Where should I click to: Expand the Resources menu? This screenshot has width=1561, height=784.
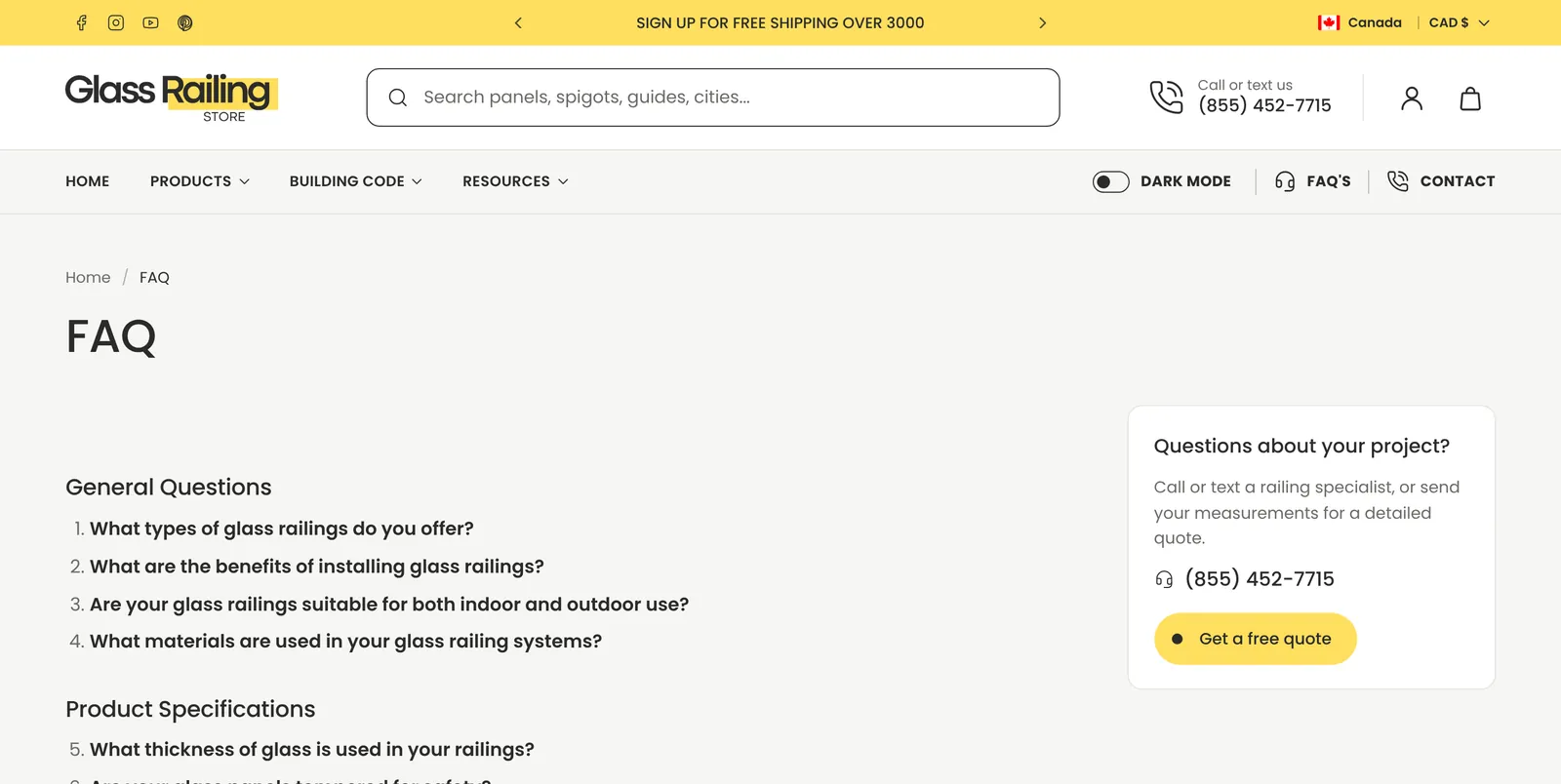click(515, 181)
